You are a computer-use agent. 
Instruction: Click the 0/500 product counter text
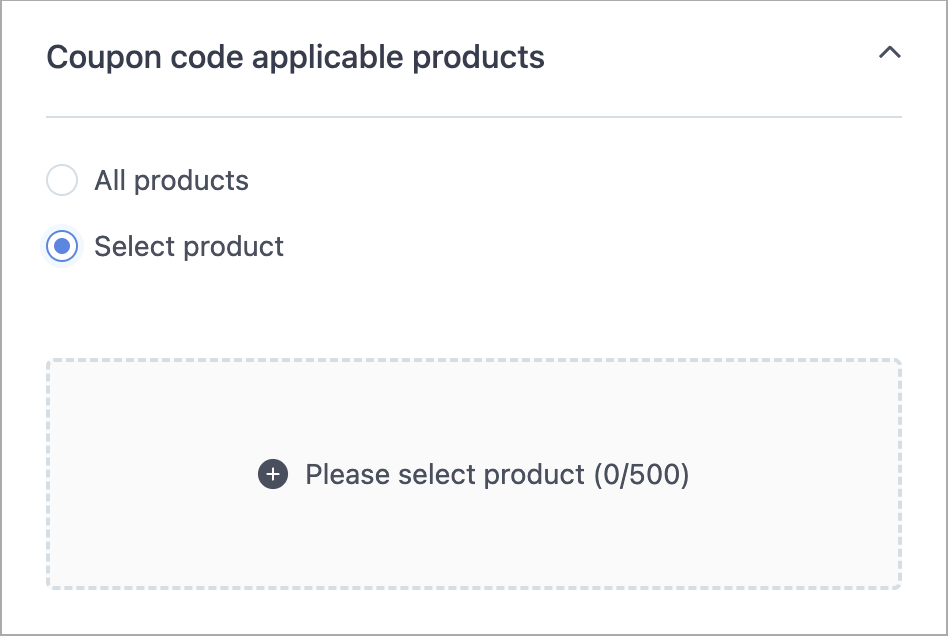(641, 475)
